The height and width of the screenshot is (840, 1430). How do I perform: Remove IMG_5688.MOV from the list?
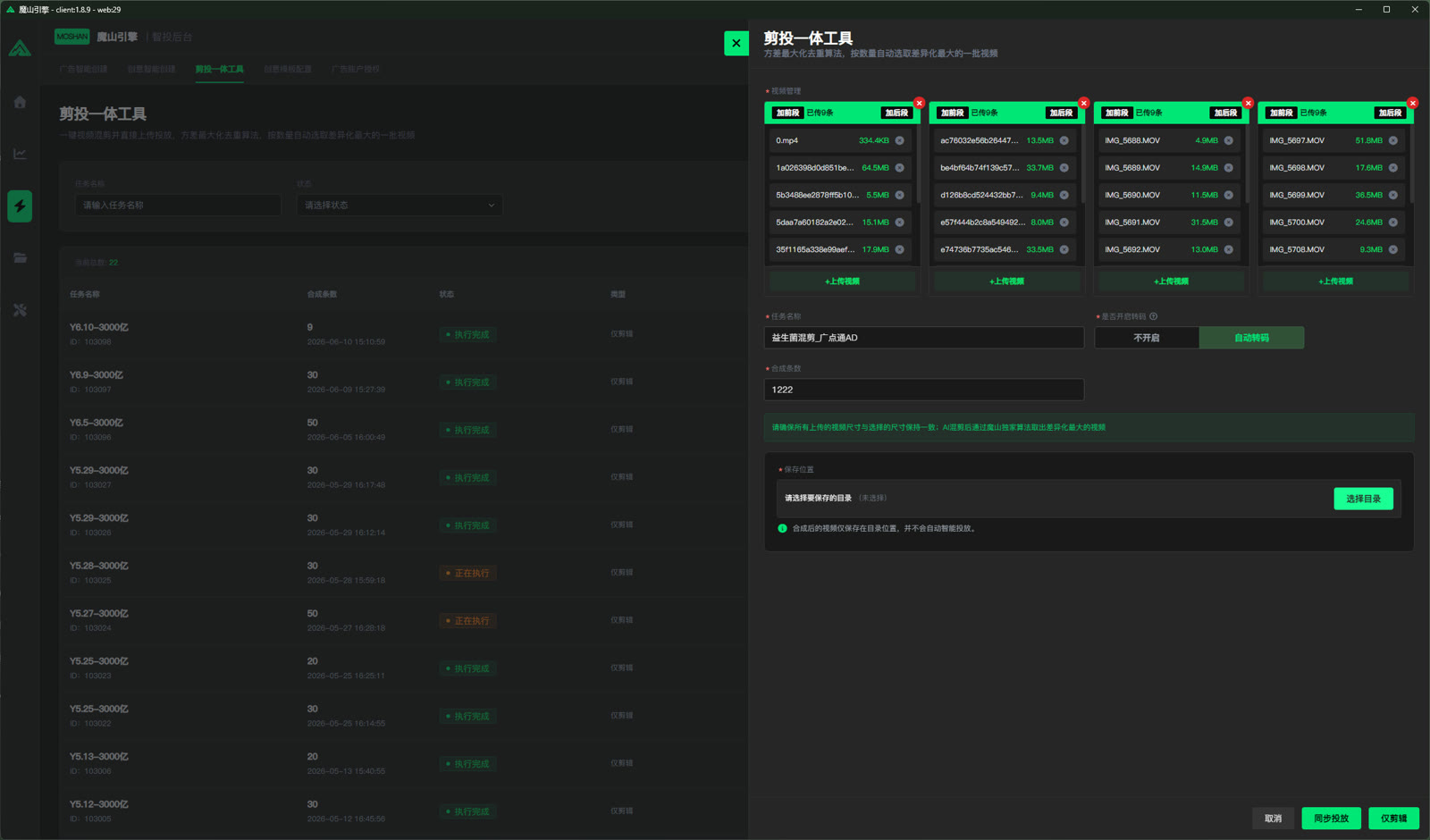click(1228, 140)
